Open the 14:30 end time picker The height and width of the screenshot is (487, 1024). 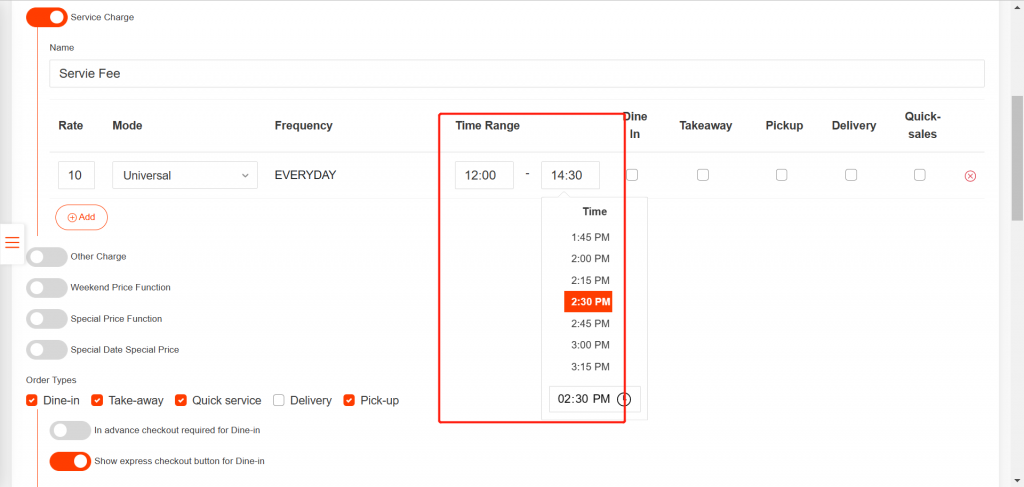[x=570, y=175]
